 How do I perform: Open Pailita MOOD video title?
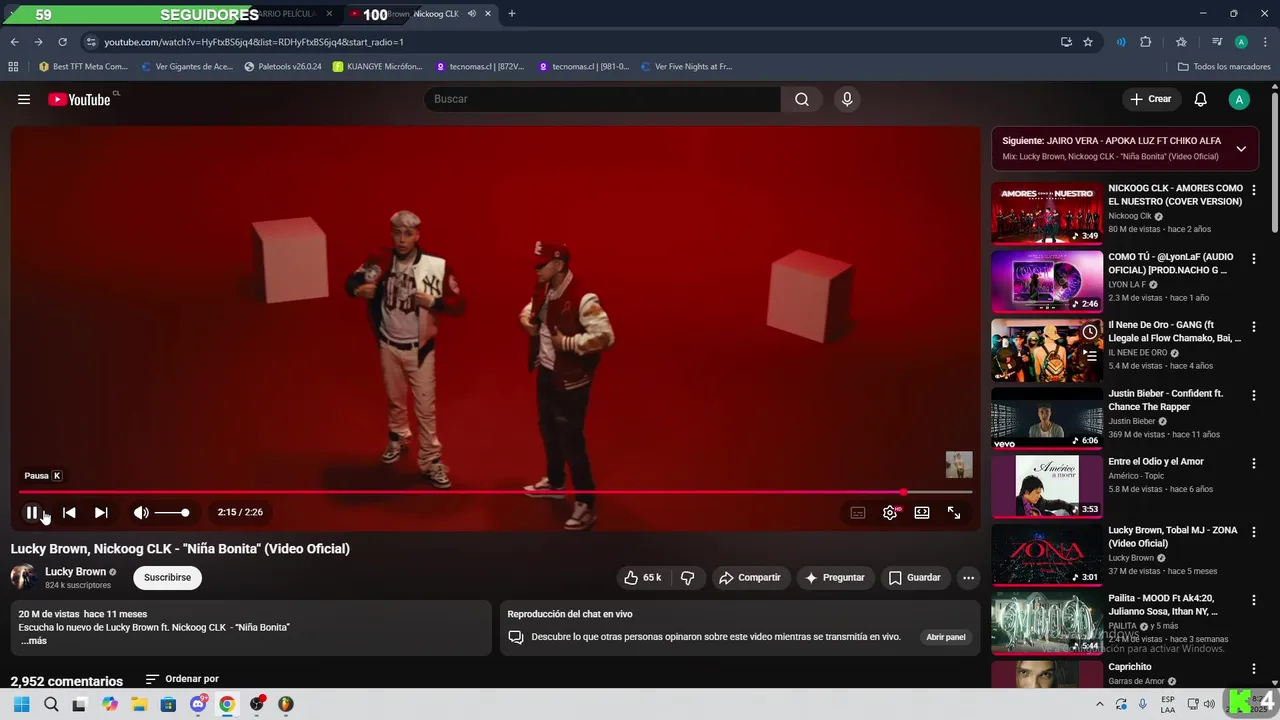point(1163,605)
